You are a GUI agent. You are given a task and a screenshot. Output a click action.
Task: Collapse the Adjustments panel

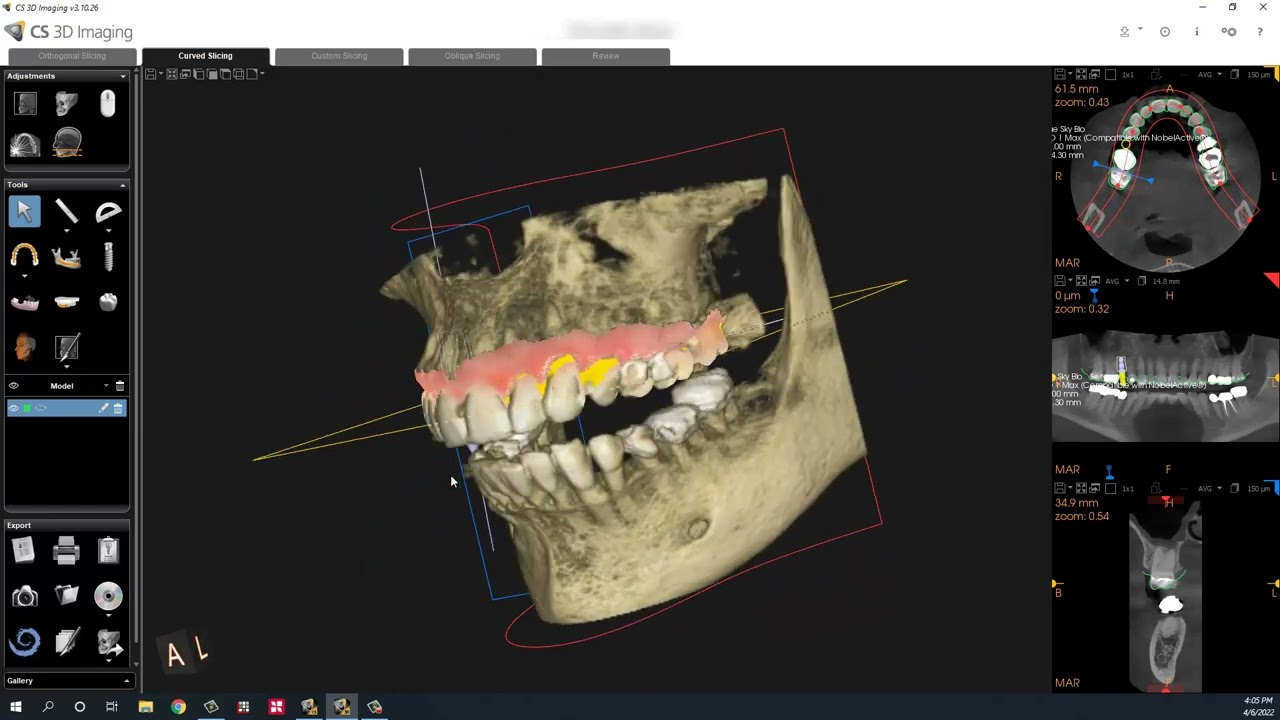click(x=123, y=76)
